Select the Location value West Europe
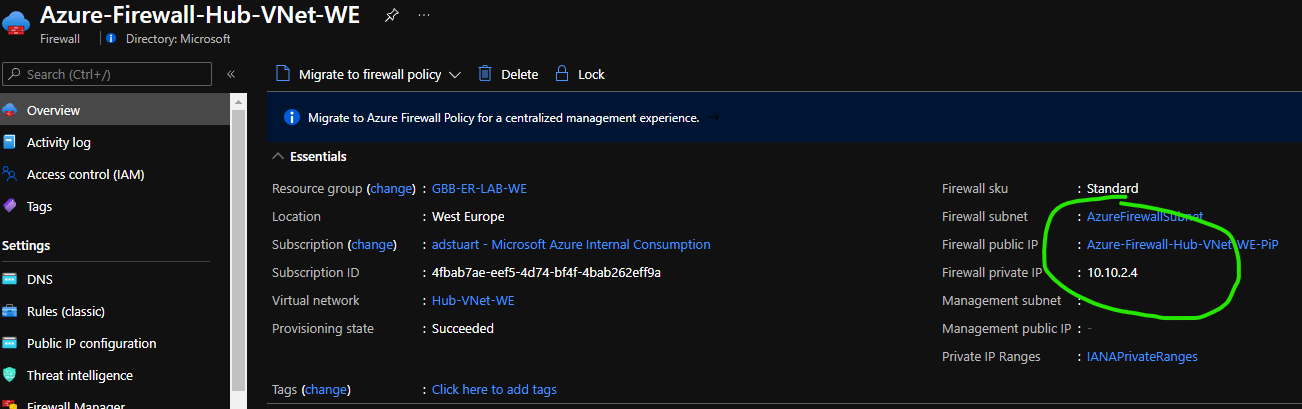Image resolution: width=1302 pixels, height=409 pixels. 468,216
